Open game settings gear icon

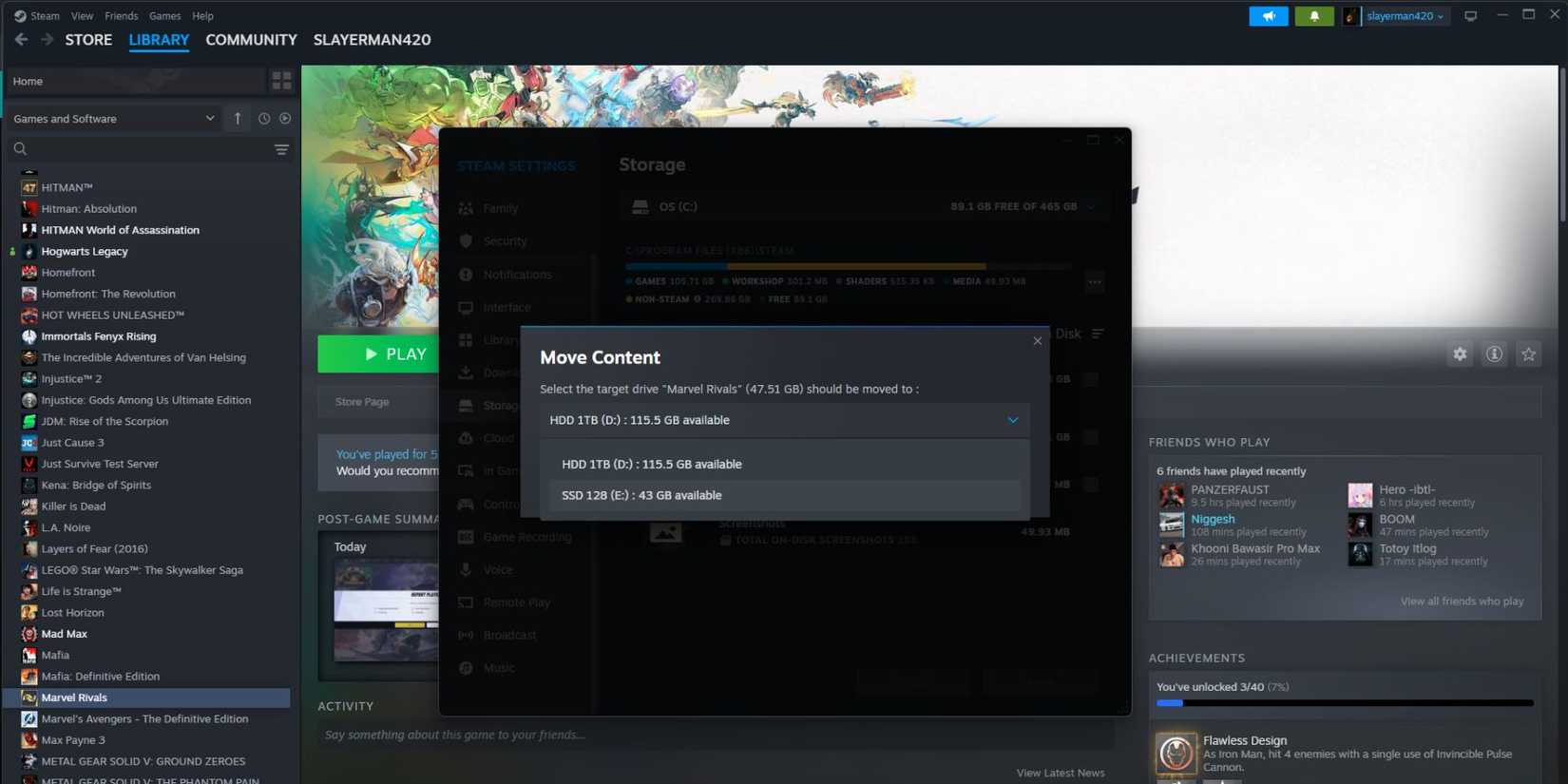(1460, 354)
